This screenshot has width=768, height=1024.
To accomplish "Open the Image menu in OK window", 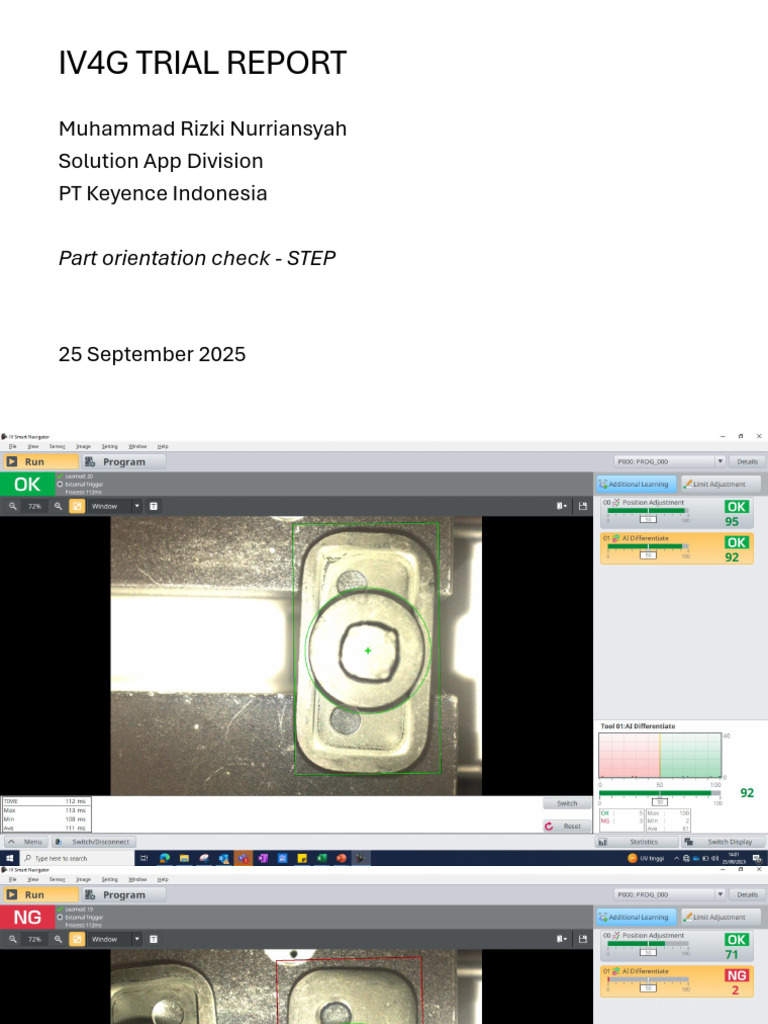I will [84, 447].
